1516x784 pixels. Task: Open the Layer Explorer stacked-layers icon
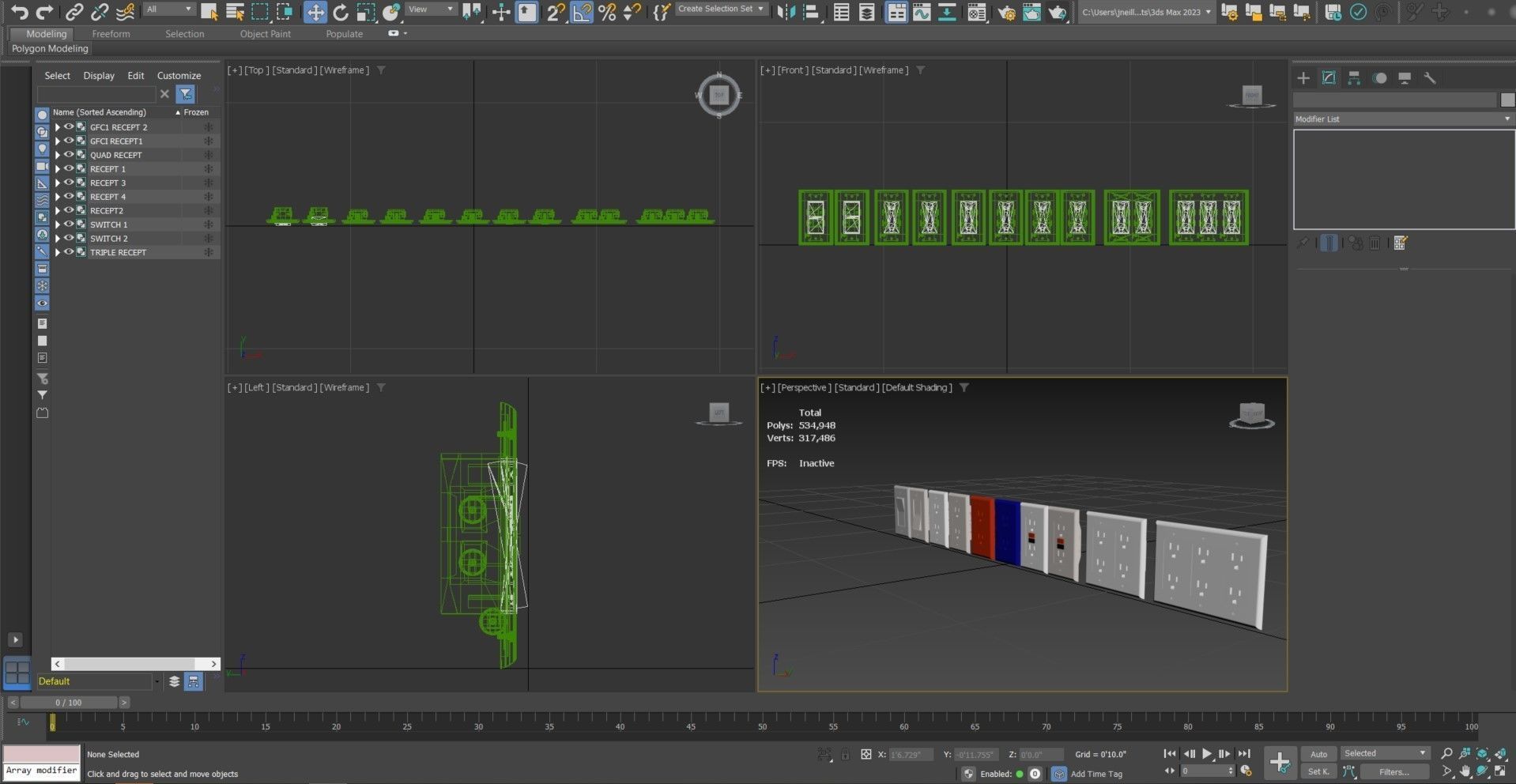[x=867, y=12]
